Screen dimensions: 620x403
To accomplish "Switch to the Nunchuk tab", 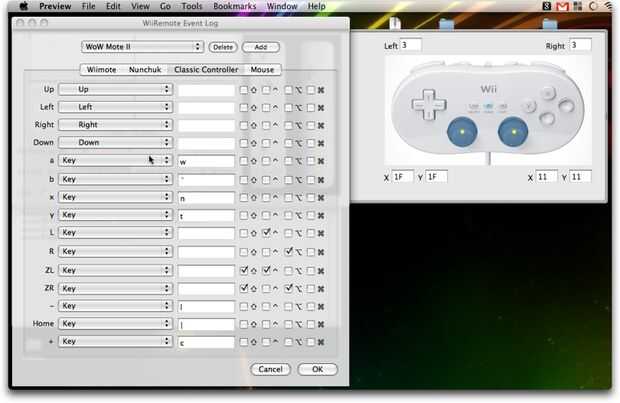I will click(145, 70).
